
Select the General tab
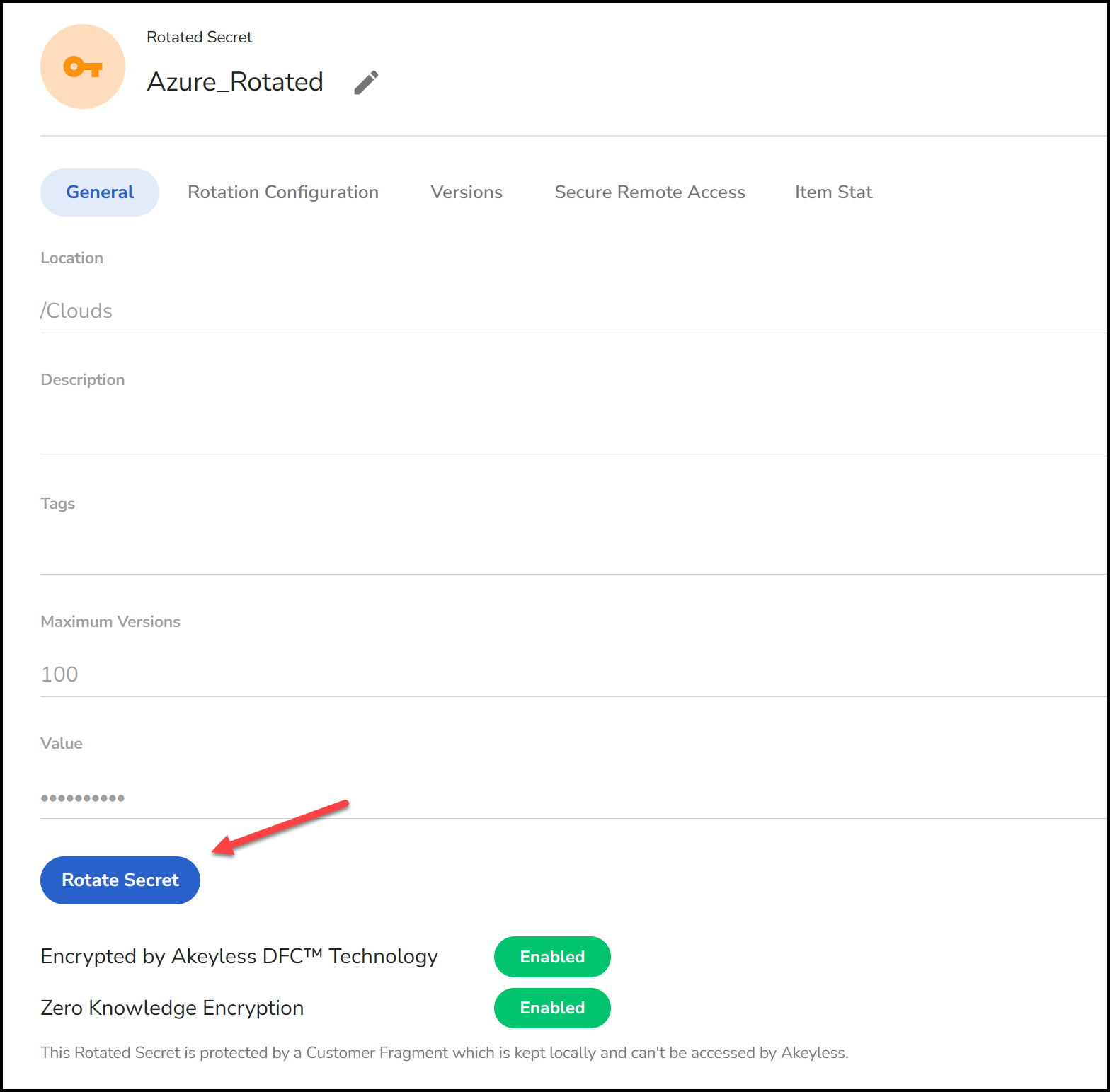pyautogui.click(x=100, y=192)
